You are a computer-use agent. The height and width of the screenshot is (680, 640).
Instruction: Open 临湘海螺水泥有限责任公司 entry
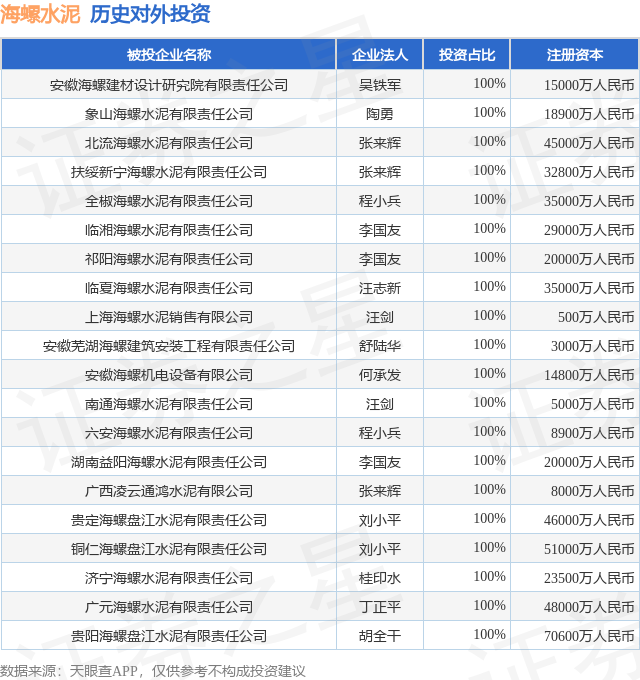click(x=169, y=230)
